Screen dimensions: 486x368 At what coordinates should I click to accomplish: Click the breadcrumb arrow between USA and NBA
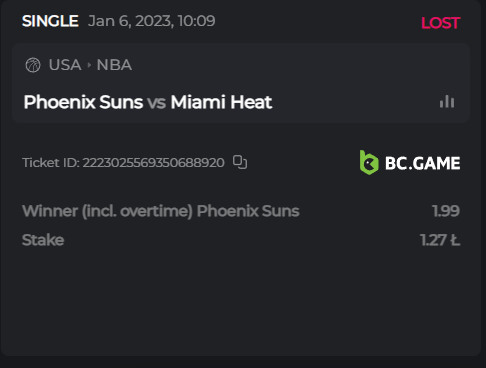(89, 65)
